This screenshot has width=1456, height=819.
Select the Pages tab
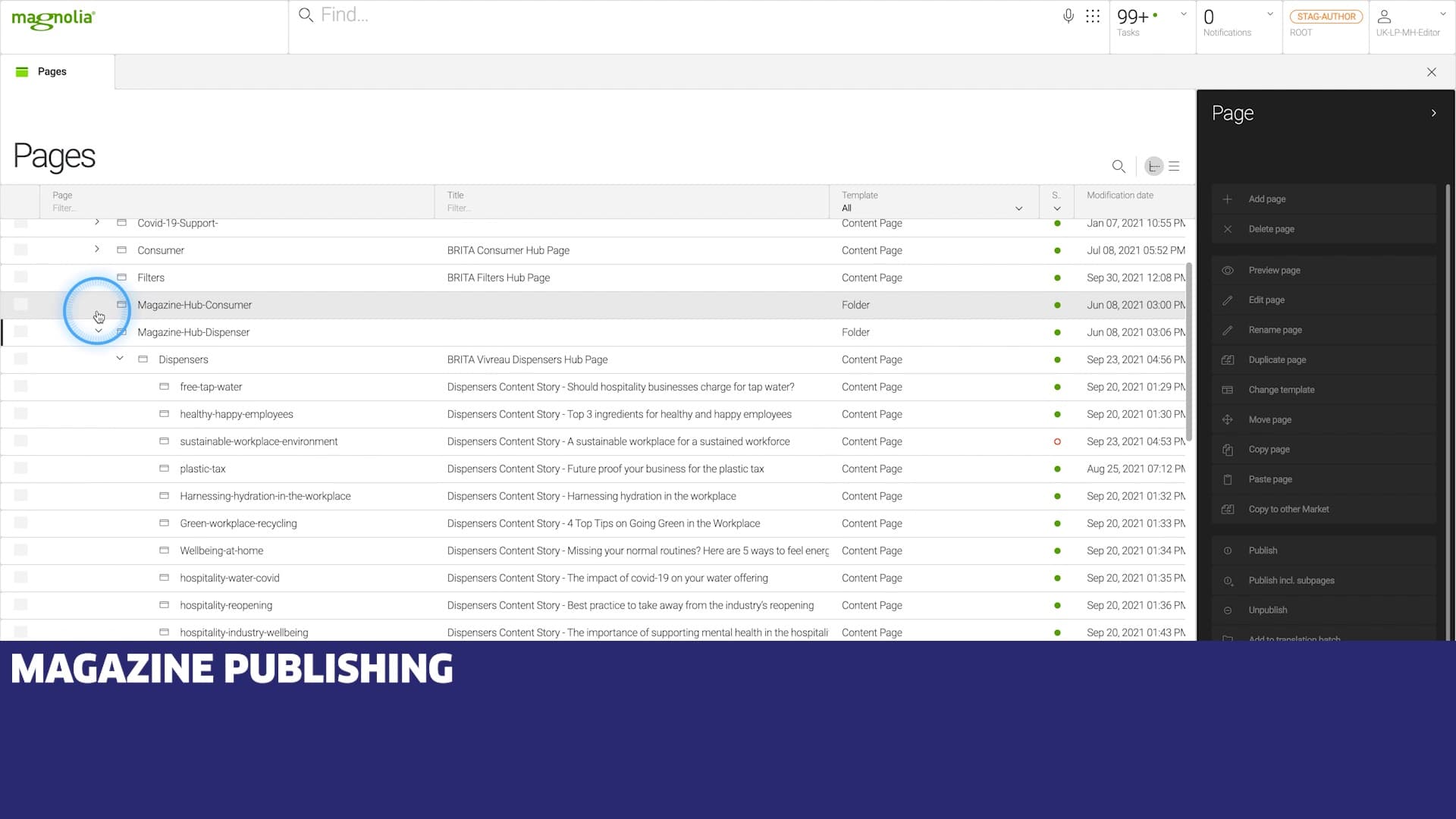(58, 72)
